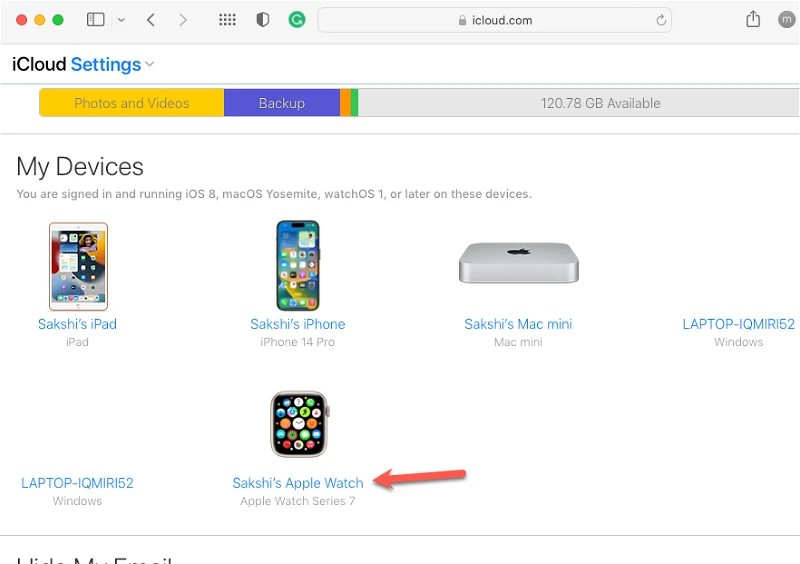Screen dimensions: 800x564
Task: Click the Apple Watch device image
Action: click(x=299, y=424)
